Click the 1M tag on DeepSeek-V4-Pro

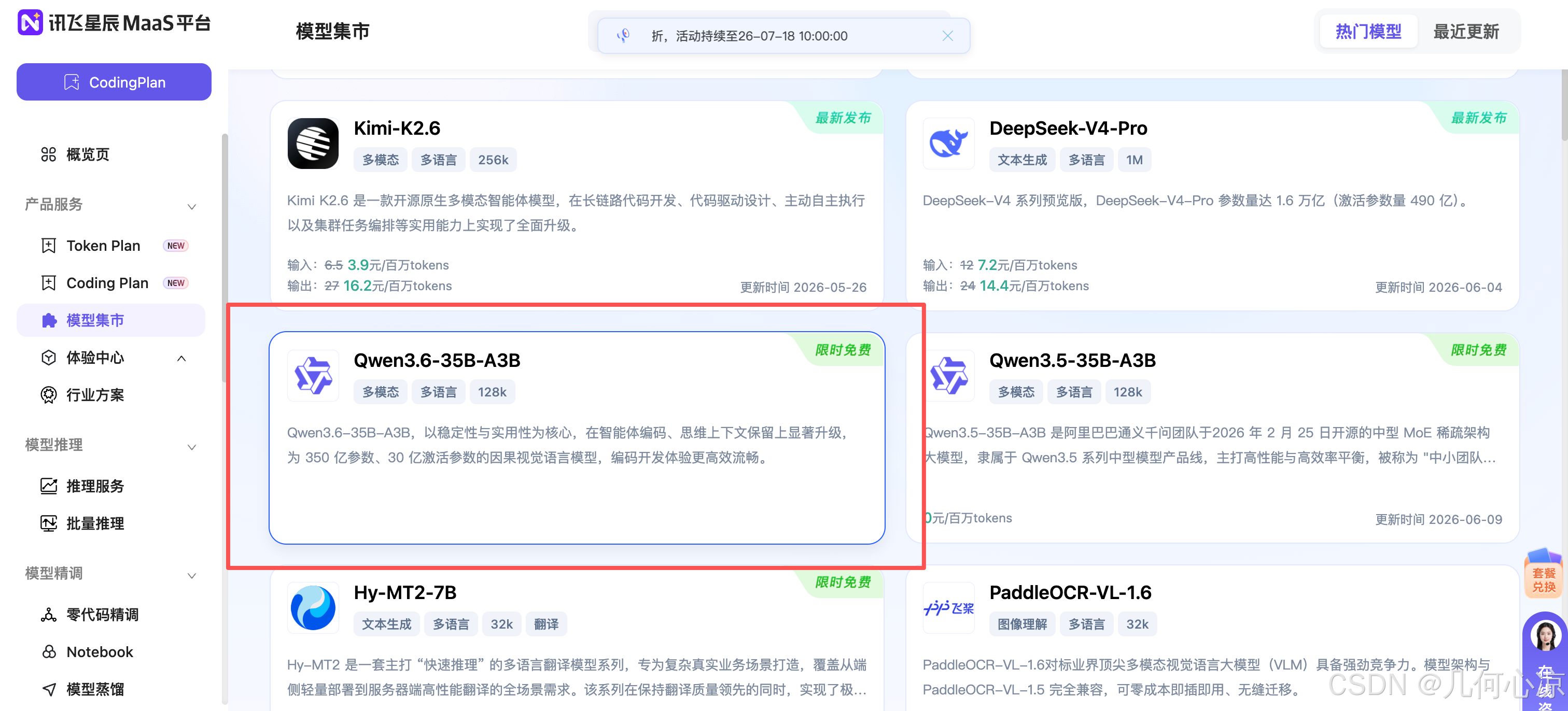[x=1133, y=160]
